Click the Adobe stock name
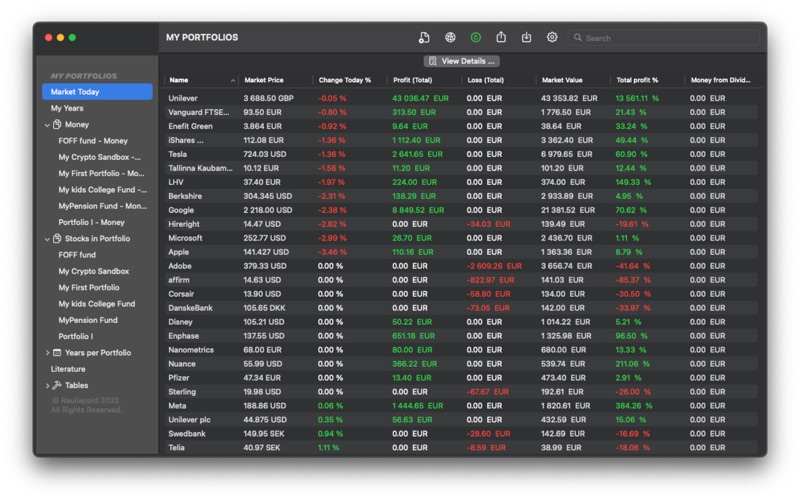Viewport: 800px width, 500px height. point(180,266)
